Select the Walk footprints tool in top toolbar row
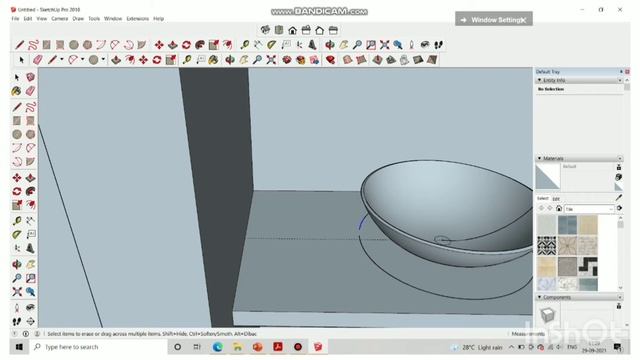This screenshot has width=640, height=360. pyautogui.click(x=438, y=45)
